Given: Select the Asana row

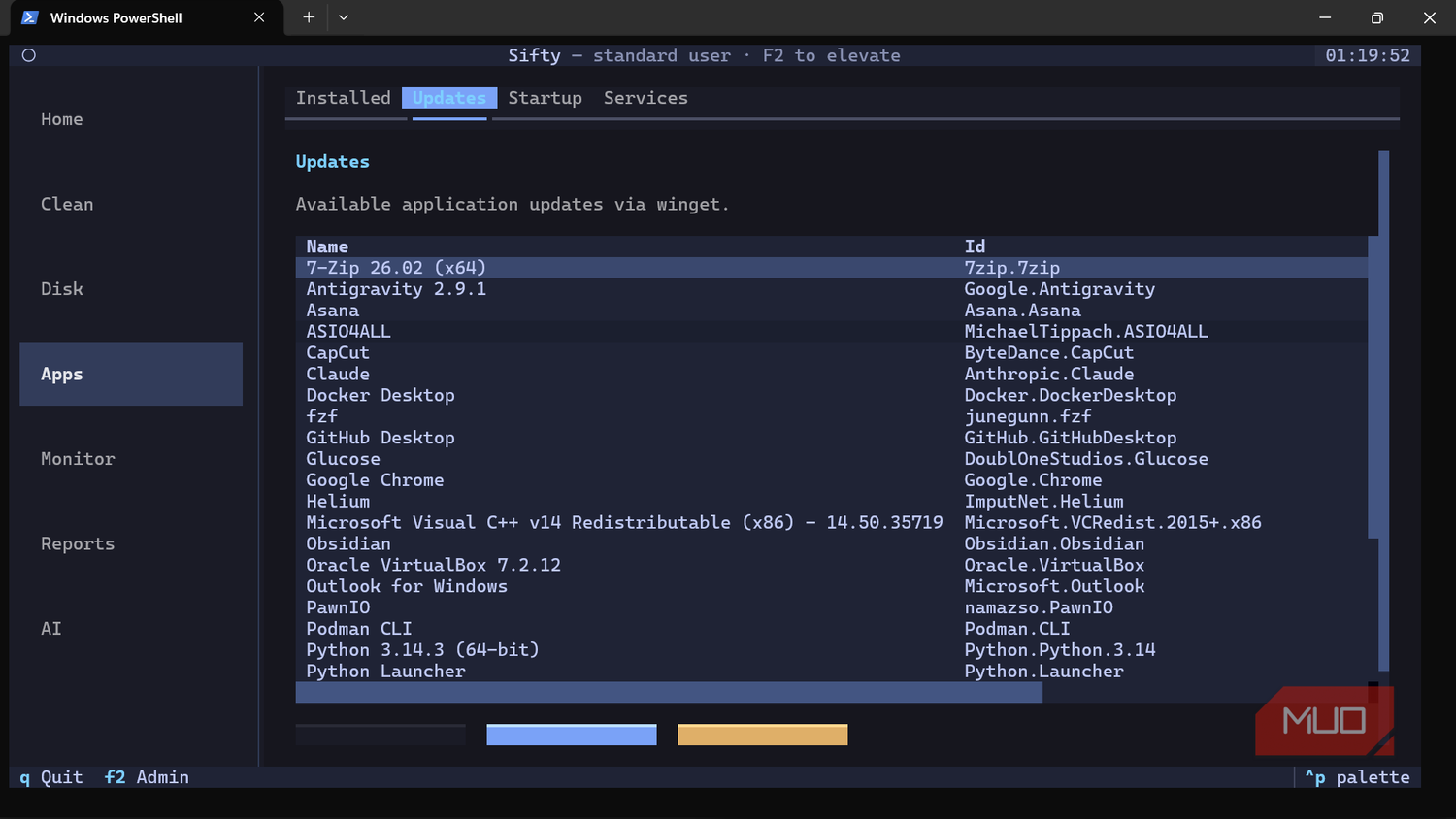Looking at the screenshot, I should (832, 311).
